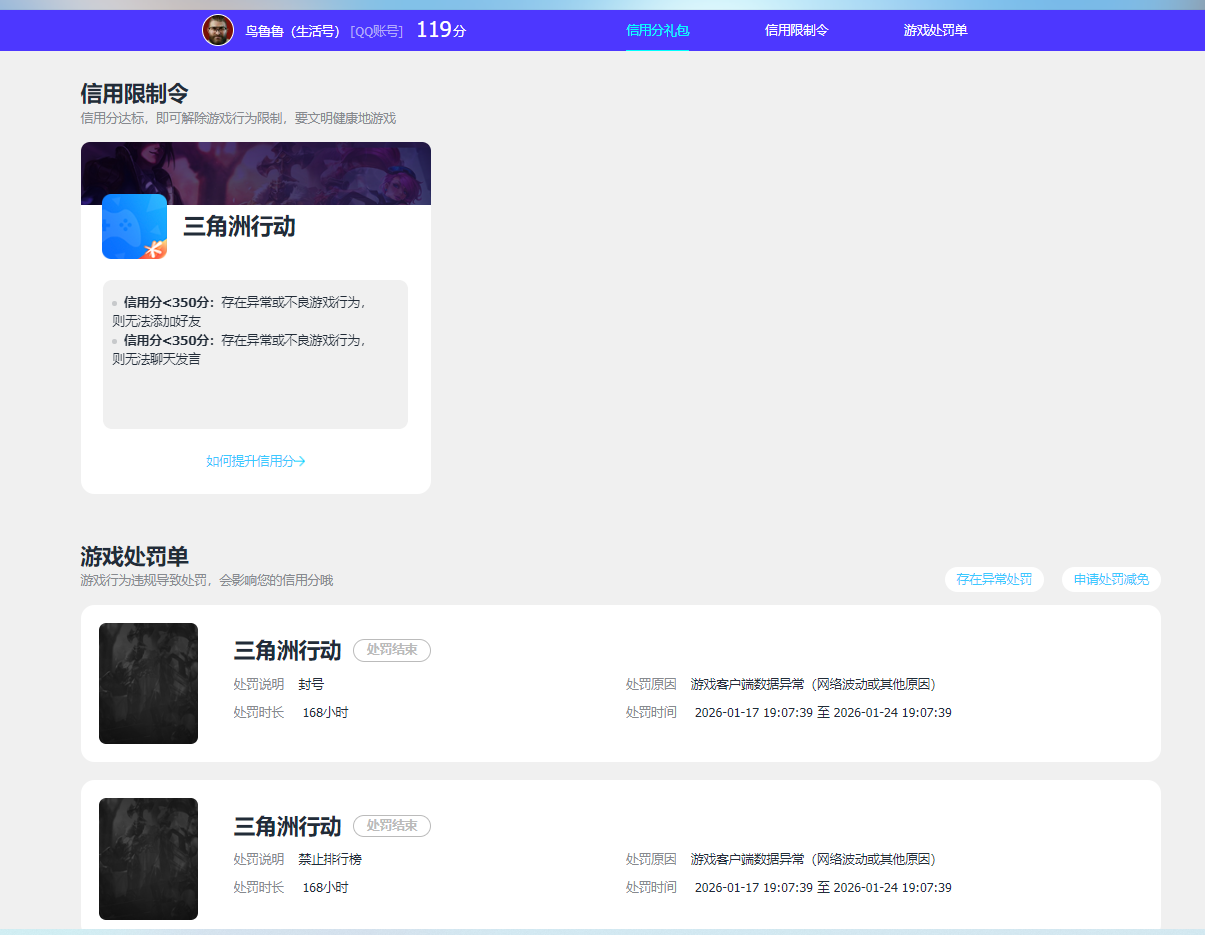Click the 三角洲行动 title on the 封号 card

tap(287, 651)
